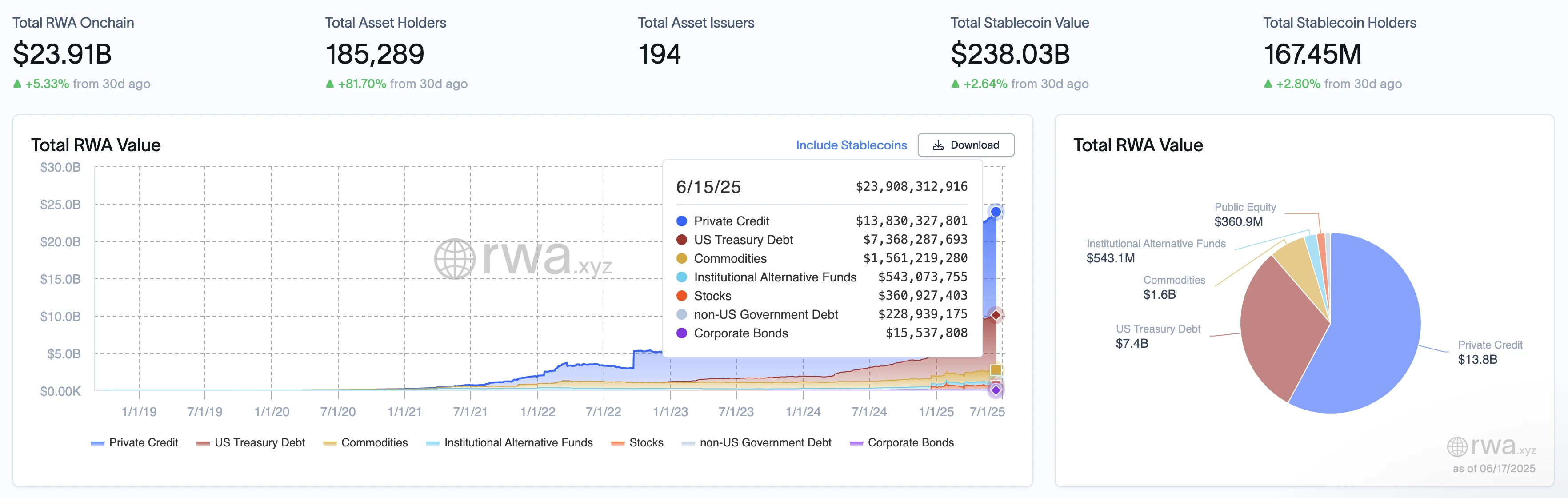The height and width of the screenshot is (498, 1568).
Task: Hide Institutional Alternative Funds legend series
Action: click(509, 442)
